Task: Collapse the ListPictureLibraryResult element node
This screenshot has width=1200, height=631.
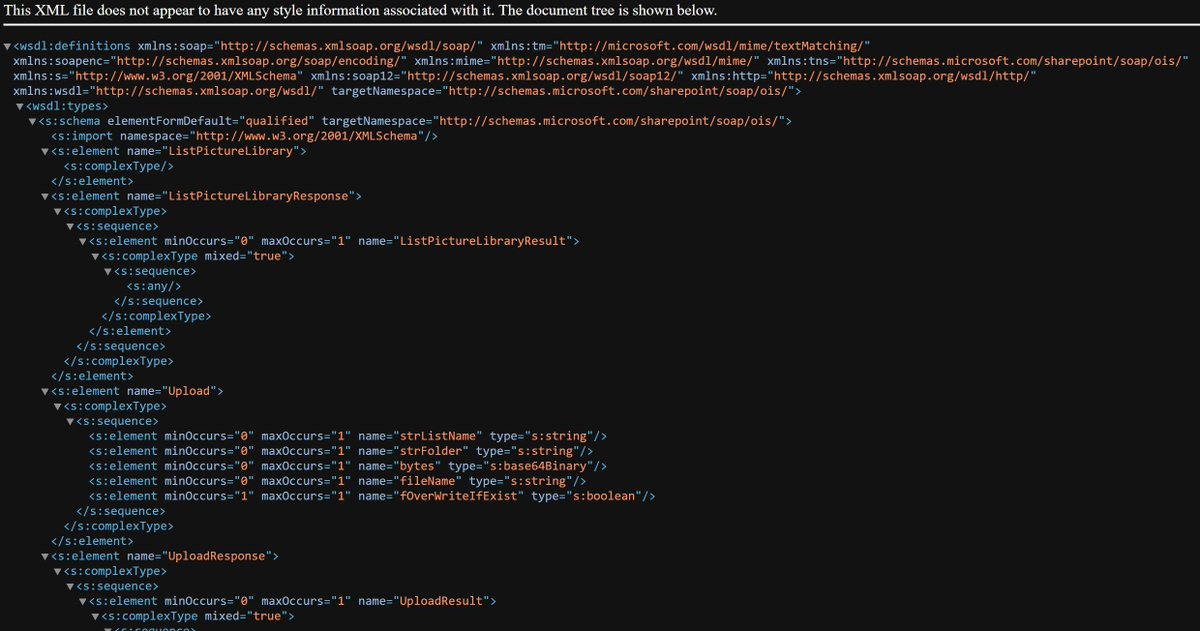Action: 83,241
